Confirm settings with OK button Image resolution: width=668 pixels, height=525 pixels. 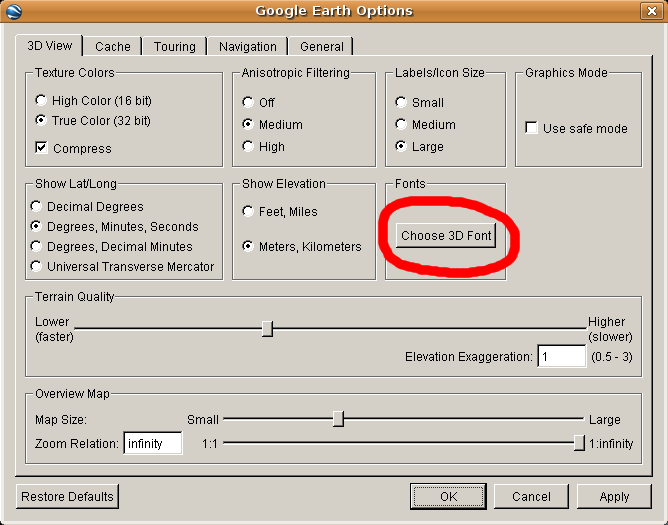click(448, 496)
